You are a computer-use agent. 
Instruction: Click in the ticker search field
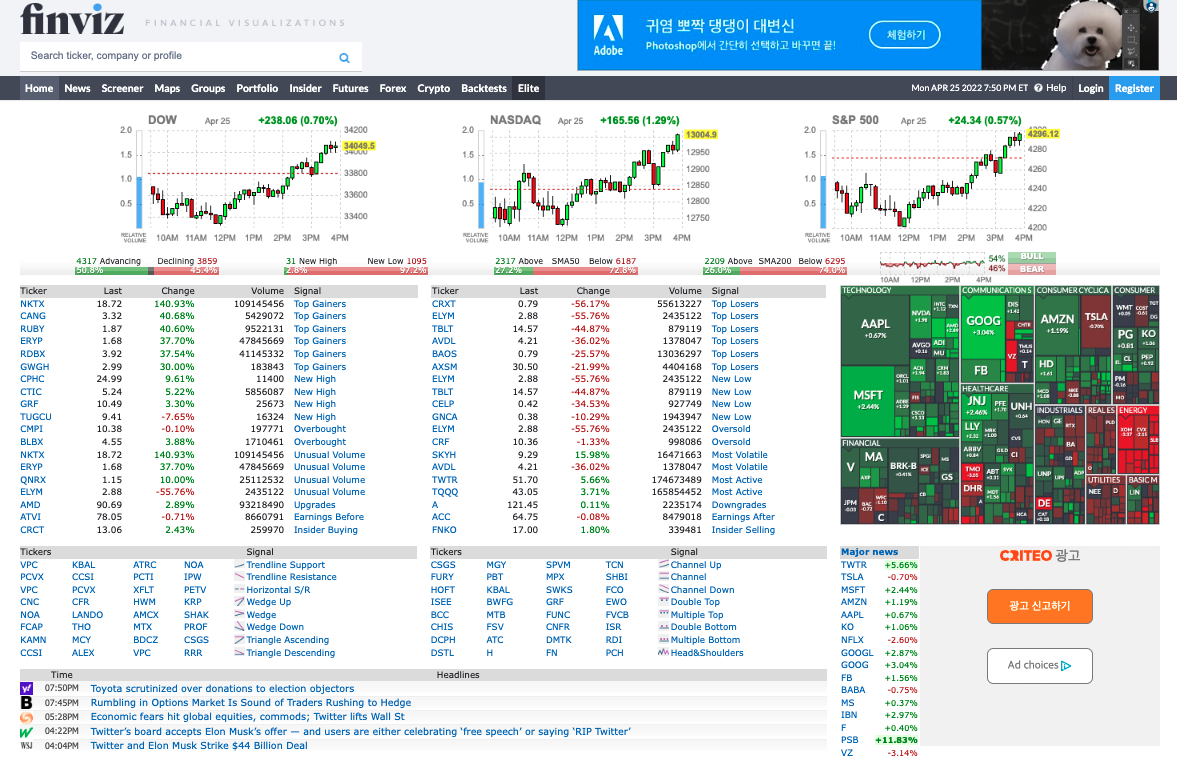click(180, 56)
